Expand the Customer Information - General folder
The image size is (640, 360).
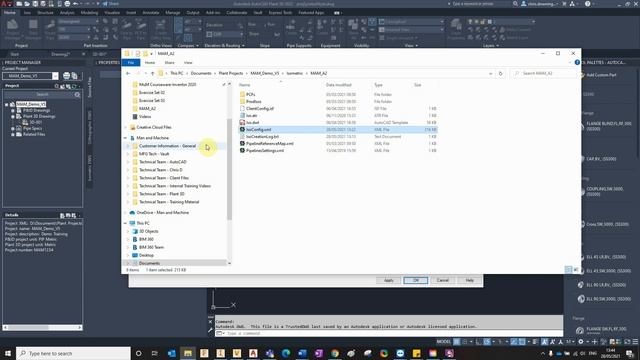pyautogui.click(x=128, y=146)
